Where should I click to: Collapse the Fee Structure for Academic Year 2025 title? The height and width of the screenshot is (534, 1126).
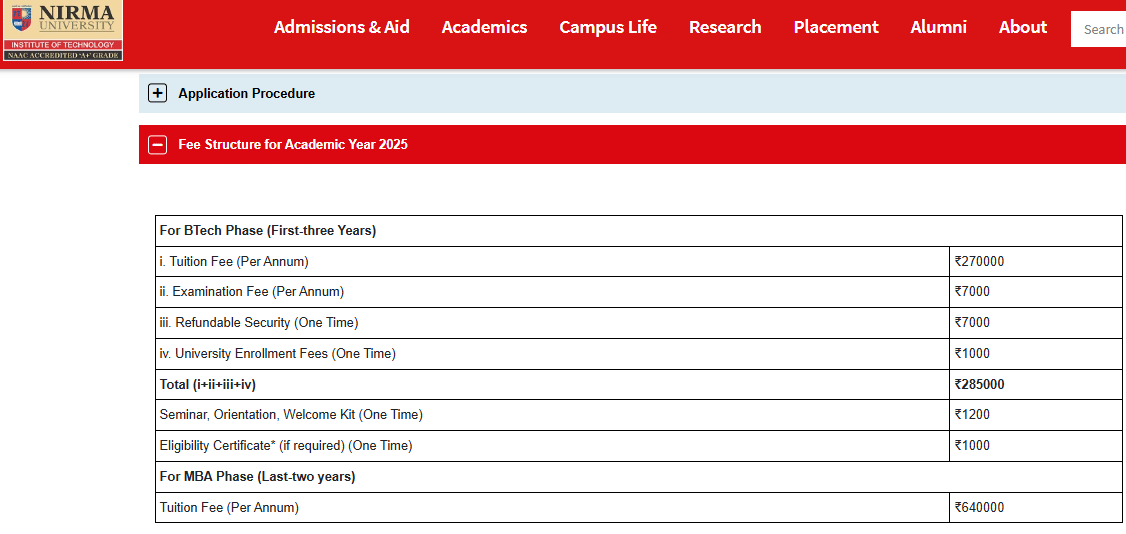292,145
